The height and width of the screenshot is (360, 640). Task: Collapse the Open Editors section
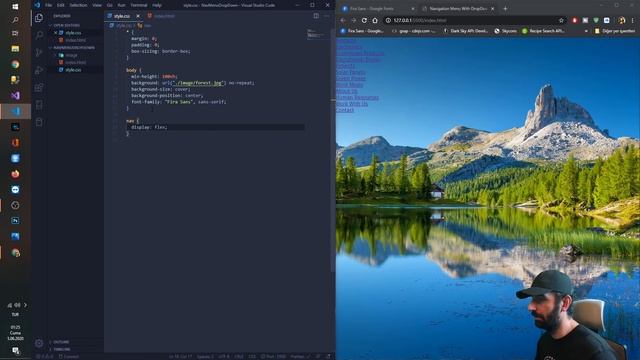click(66, 25)
